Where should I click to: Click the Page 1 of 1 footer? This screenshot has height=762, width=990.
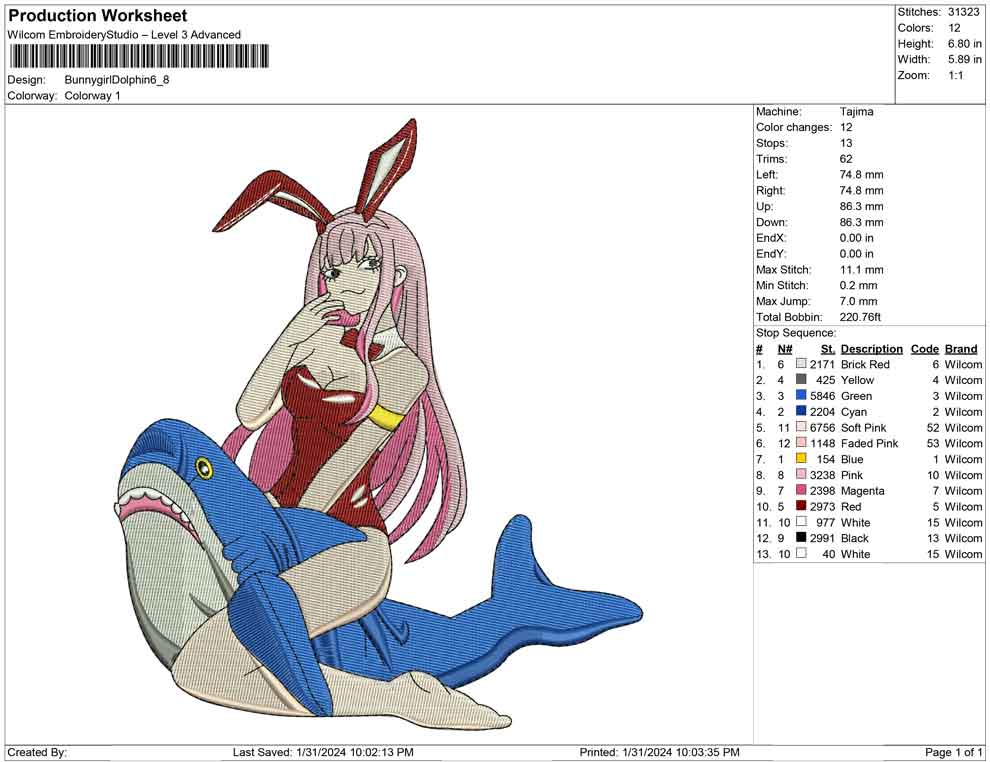click(953, 752)
